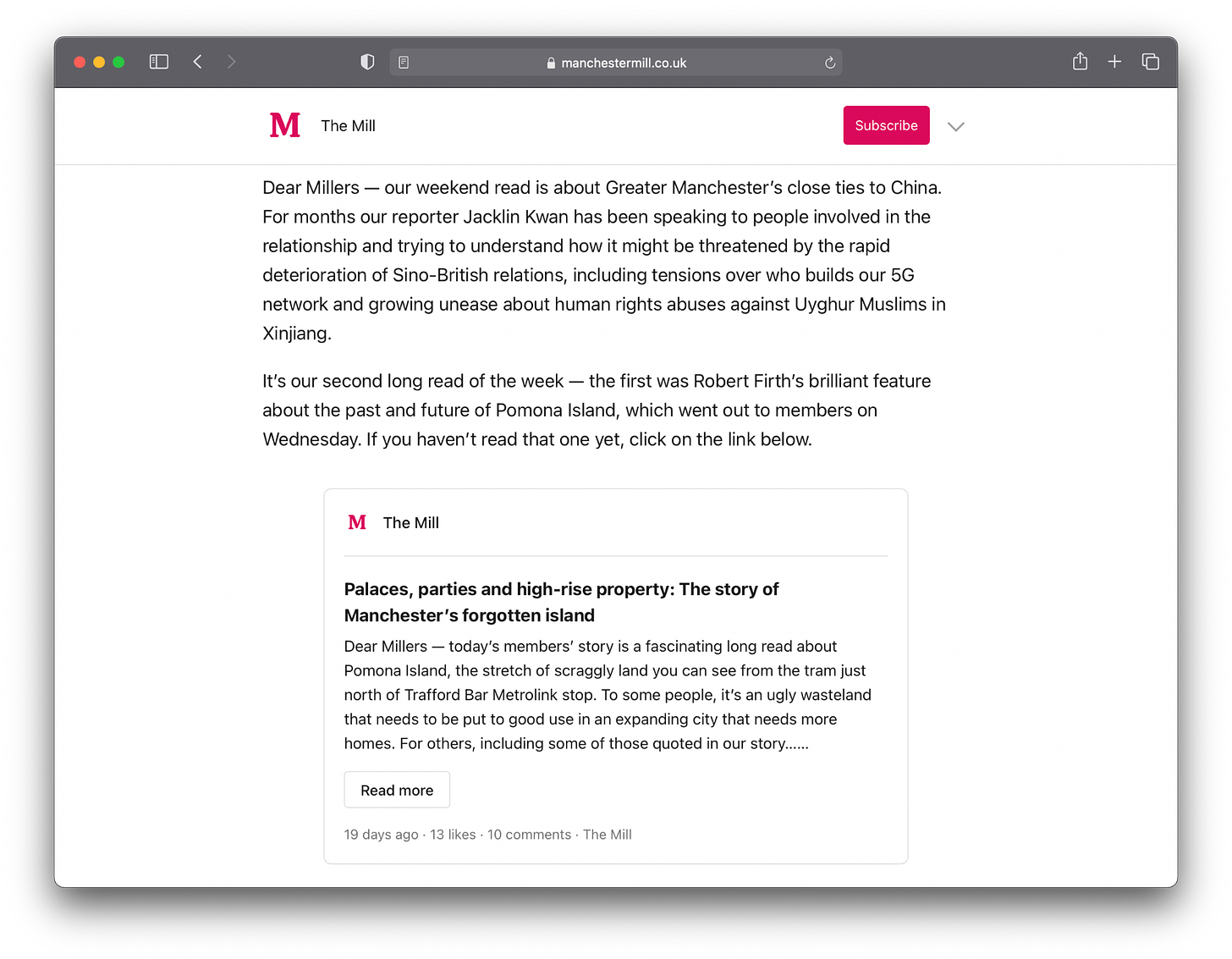Open a new browser tab
Image resolution: width=1232 pixels, height=959 pixels.
click(1114, 61)
